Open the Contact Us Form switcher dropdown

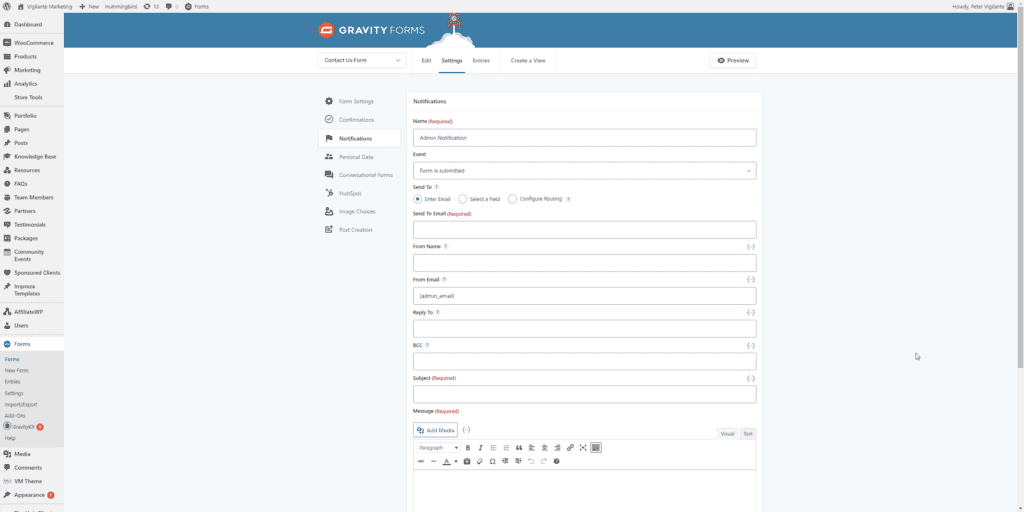[x=362, y=60]
